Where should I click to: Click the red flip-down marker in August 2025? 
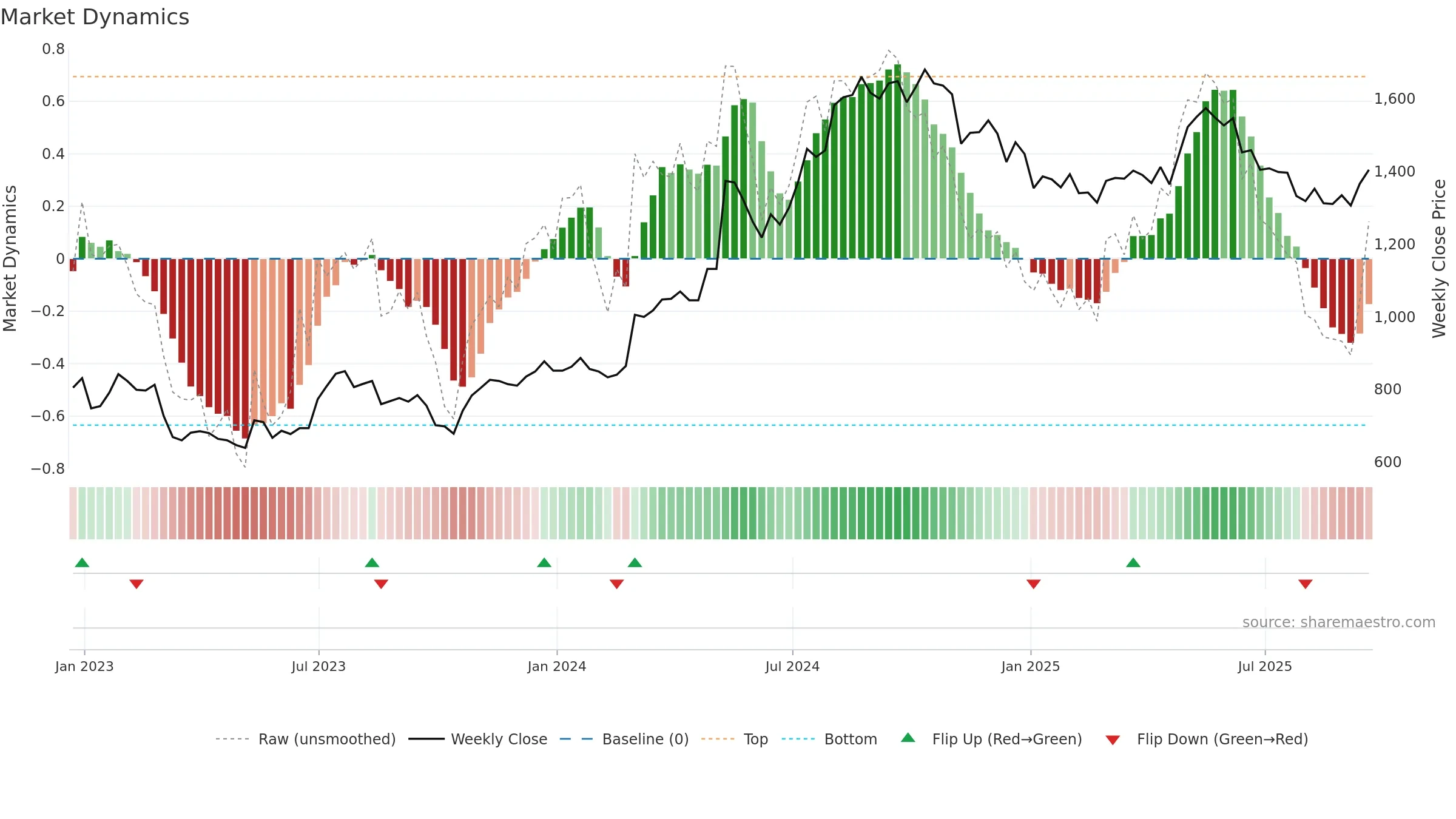coord(1306,584)
